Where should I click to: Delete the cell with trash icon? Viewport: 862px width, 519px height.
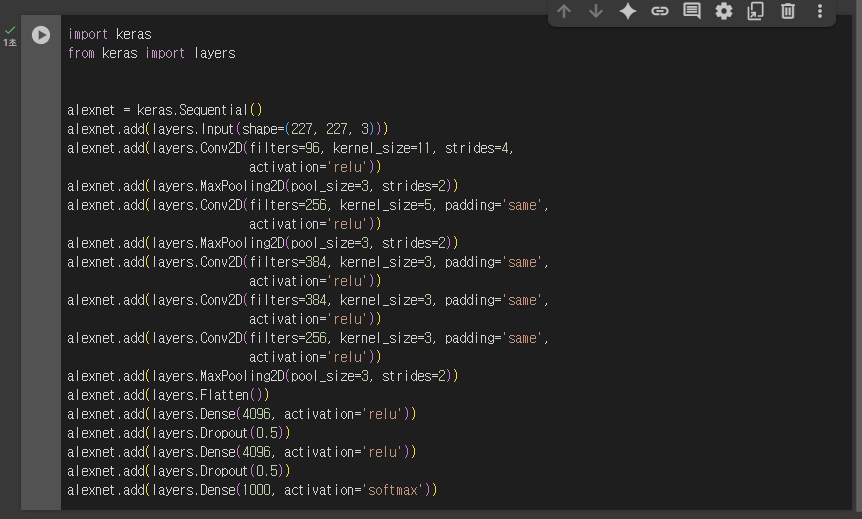(788, 11)
